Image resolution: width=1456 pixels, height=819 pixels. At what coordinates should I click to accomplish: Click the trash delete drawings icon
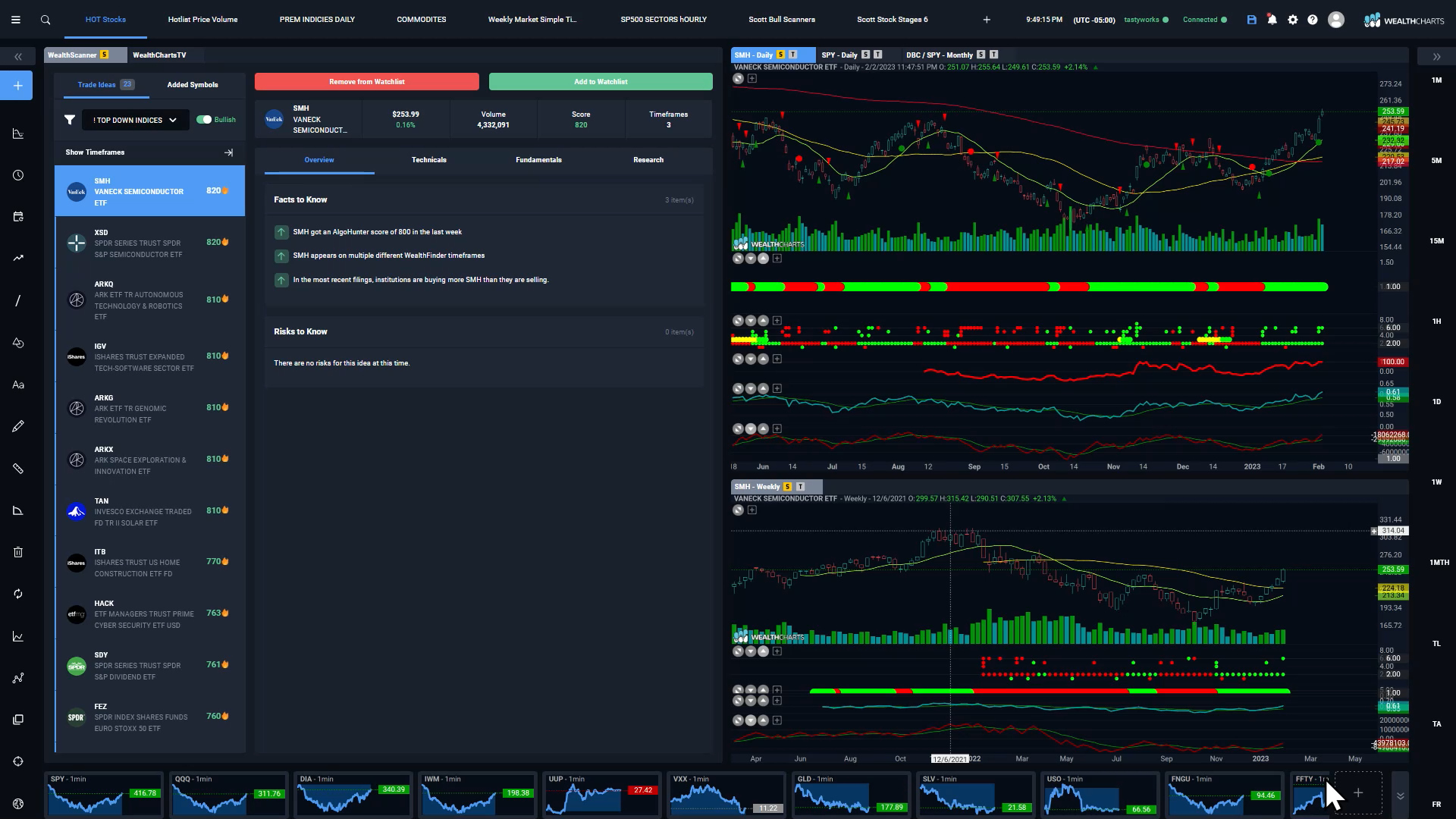point(18,552)
